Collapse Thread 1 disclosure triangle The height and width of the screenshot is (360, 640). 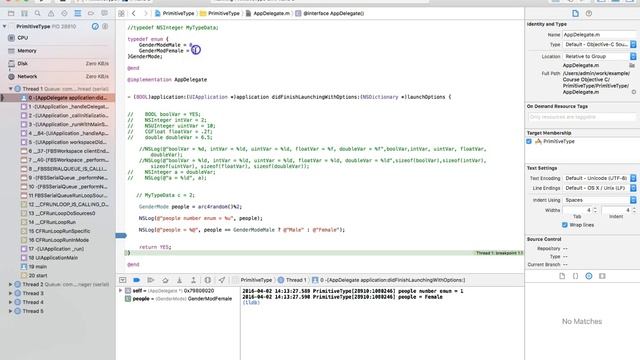tap(11, 89)
